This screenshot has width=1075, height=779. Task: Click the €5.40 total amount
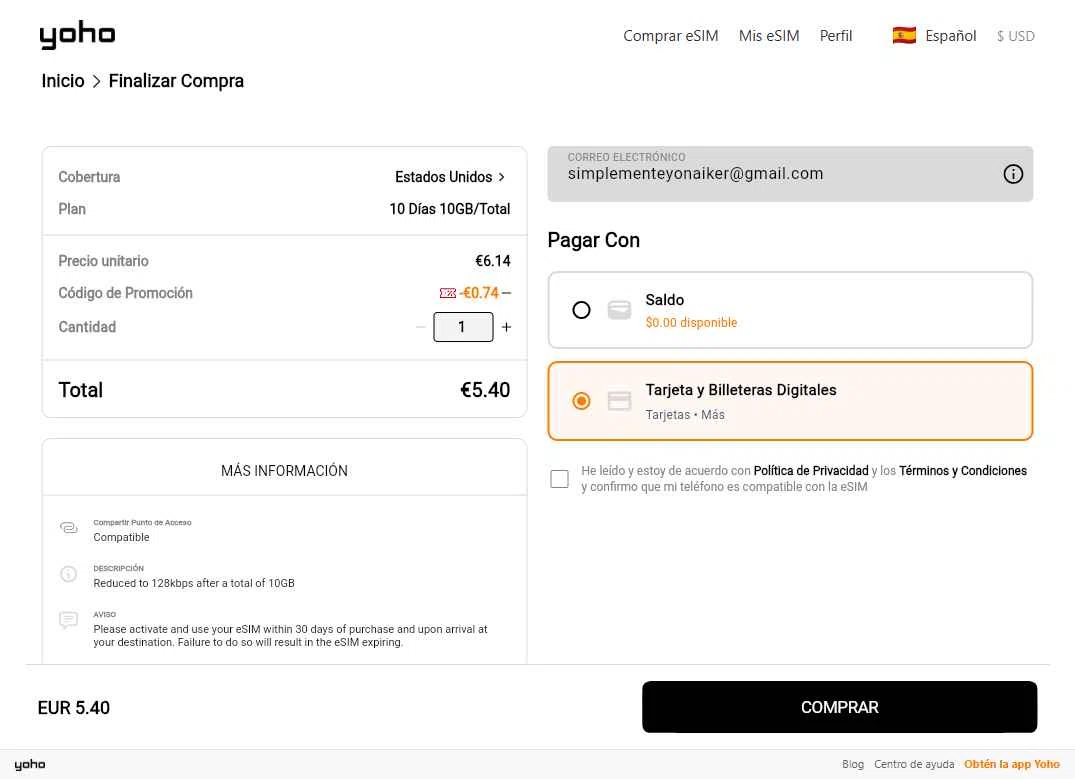485,390
